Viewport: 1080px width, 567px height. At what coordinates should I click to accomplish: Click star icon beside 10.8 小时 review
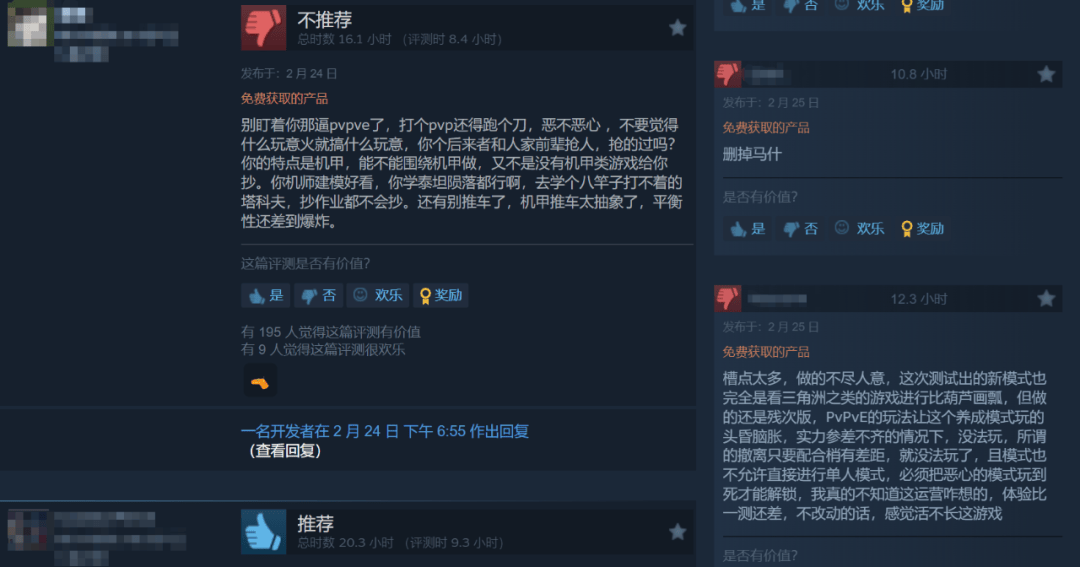tap(1046, 74)
